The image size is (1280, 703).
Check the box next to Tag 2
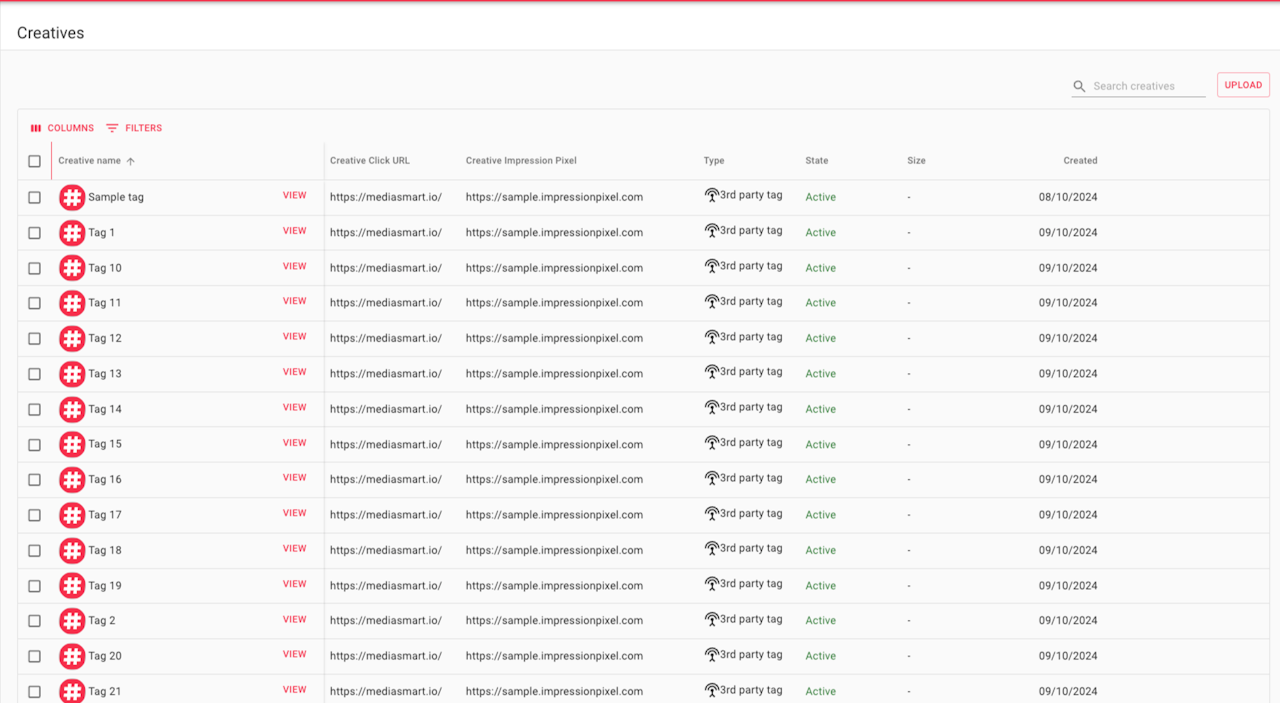[x=34, y=621]
